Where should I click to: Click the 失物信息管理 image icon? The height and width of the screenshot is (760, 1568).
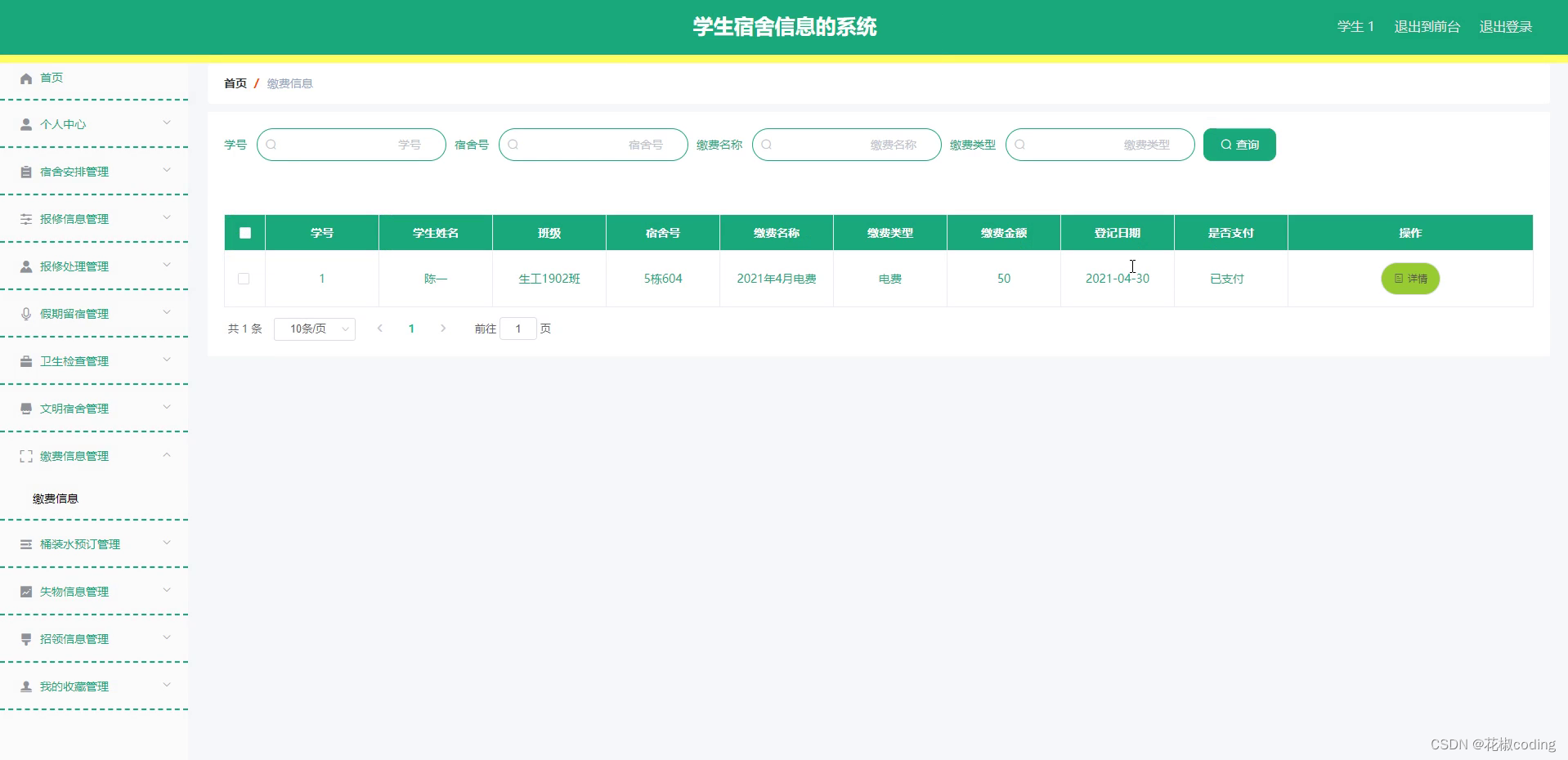tap(25, 591)
